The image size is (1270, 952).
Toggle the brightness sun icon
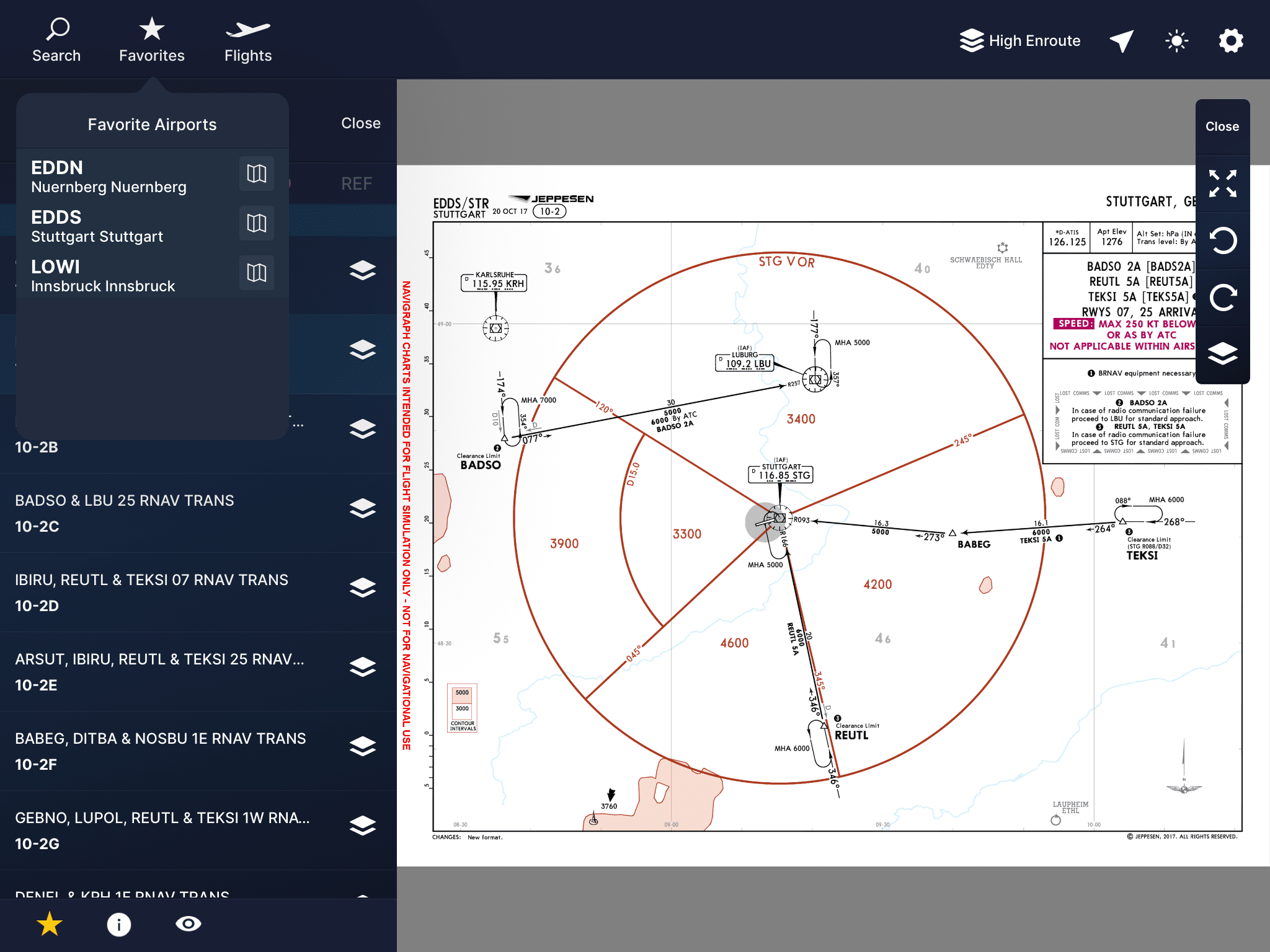pos(1176,41)
